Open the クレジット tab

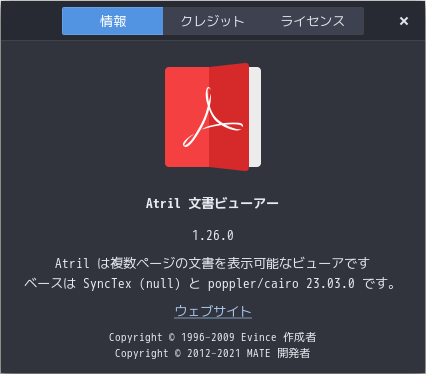(x=213, y=21)
